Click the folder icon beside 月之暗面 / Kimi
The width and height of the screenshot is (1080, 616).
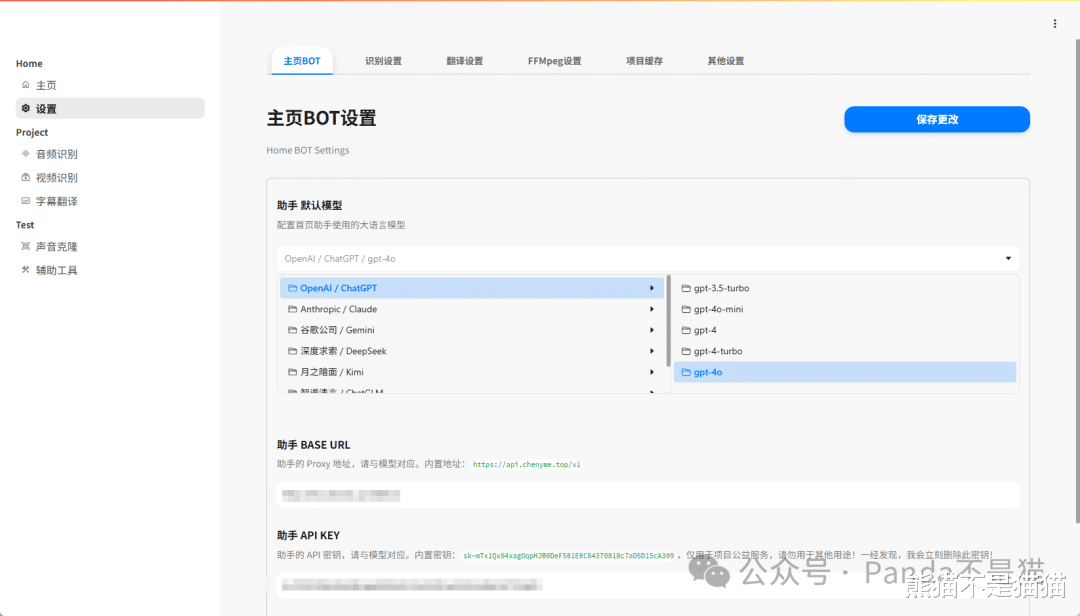click(x=293, y=372)
